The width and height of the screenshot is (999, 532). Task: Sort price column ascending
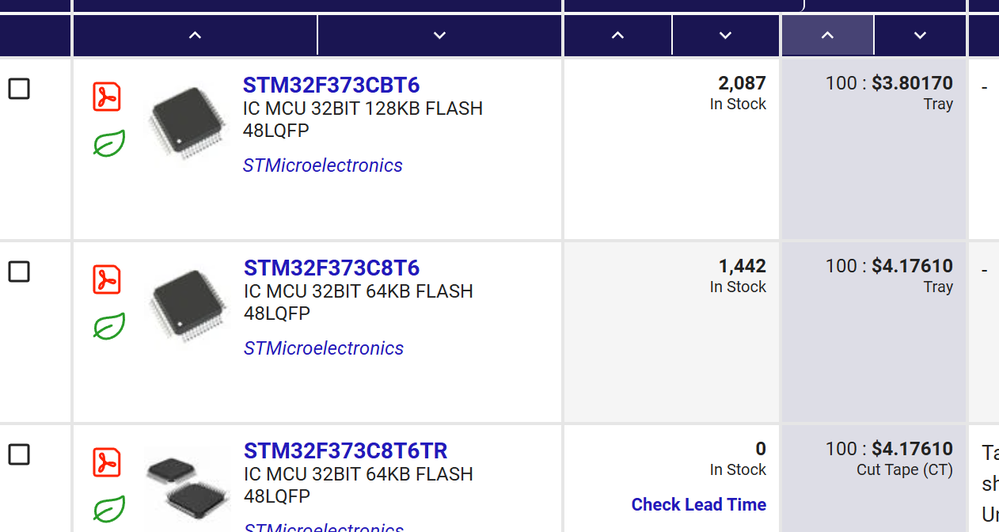(827, 35)
